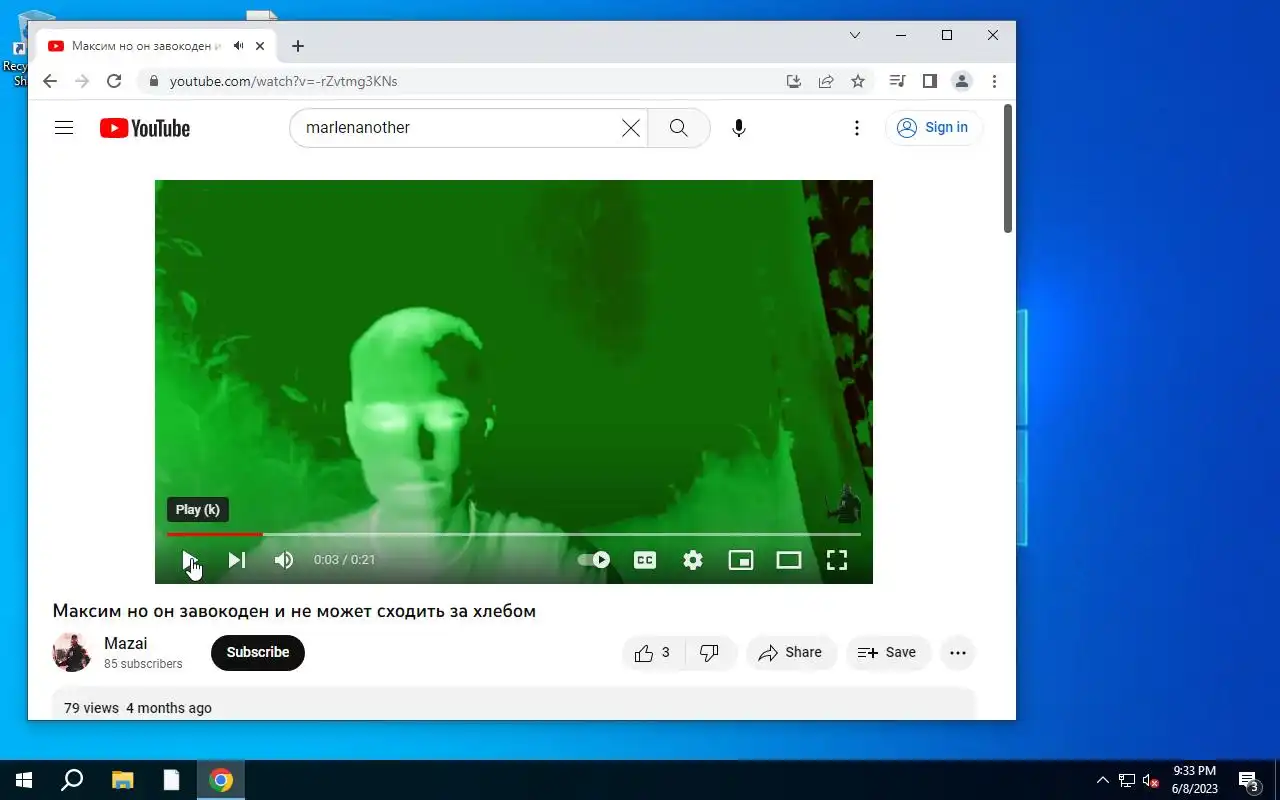Open the YouTube hamburger guide menu
The width and height of the screenshot is (1280, 800).
[64, 128]
